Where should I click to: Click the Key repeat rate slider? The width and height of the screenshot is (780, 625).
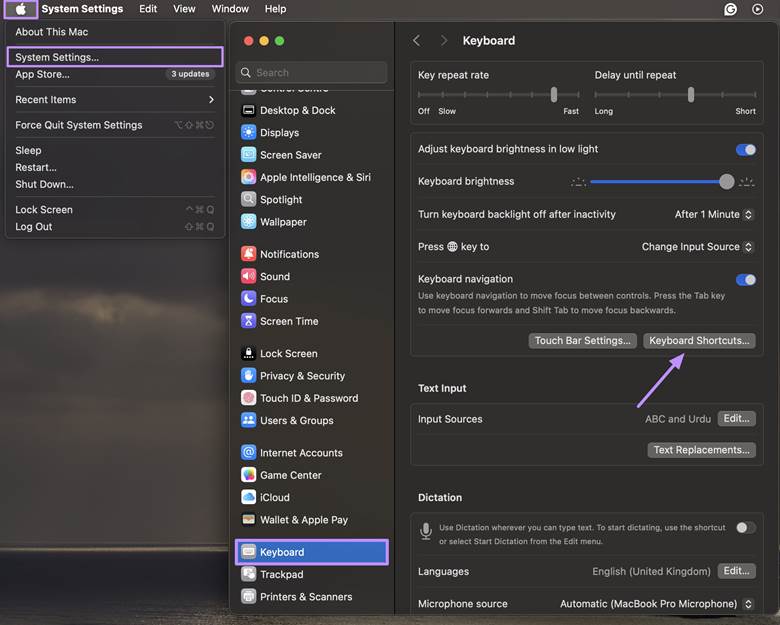pos(498,95)
